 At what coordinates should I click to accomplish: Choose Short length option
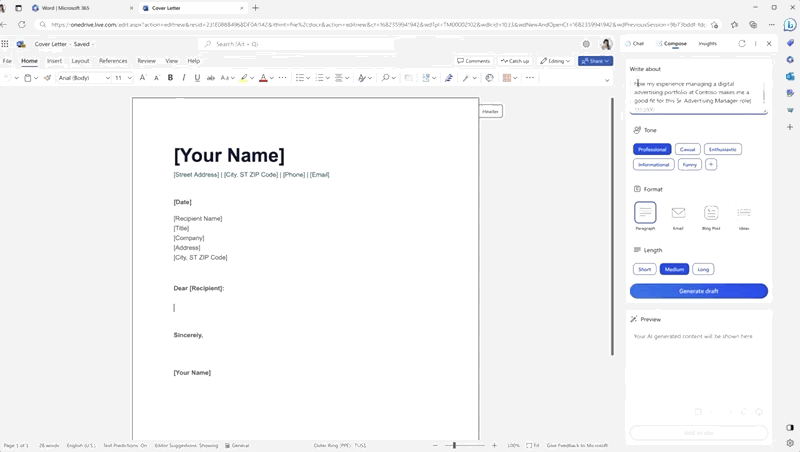[x=644, y=269]
